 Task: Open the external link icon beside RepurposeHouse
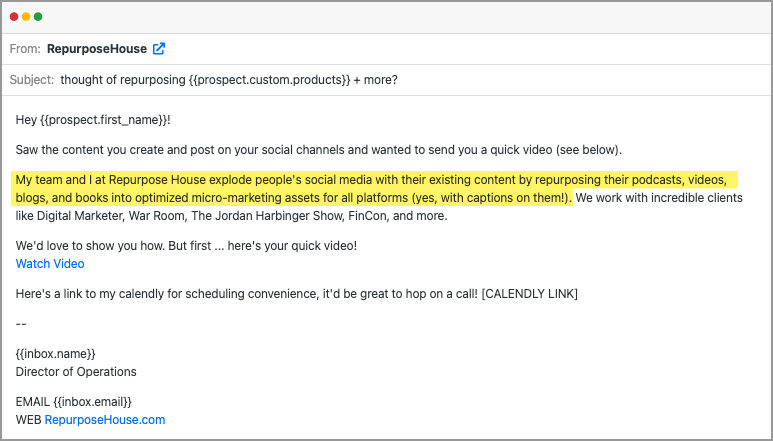pos(159,48)
